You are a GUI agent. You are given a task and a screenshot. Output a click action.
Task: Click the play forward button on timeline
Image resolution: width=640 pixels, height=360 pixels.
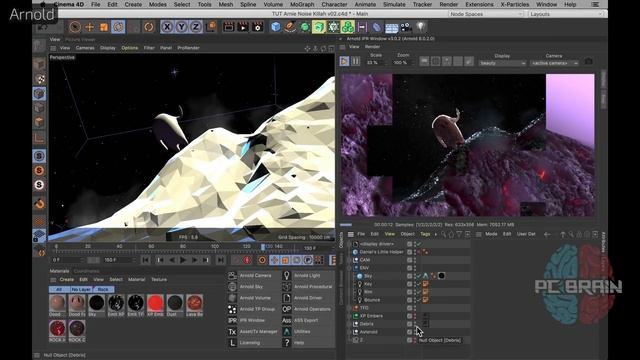click(x=183, y=260)
